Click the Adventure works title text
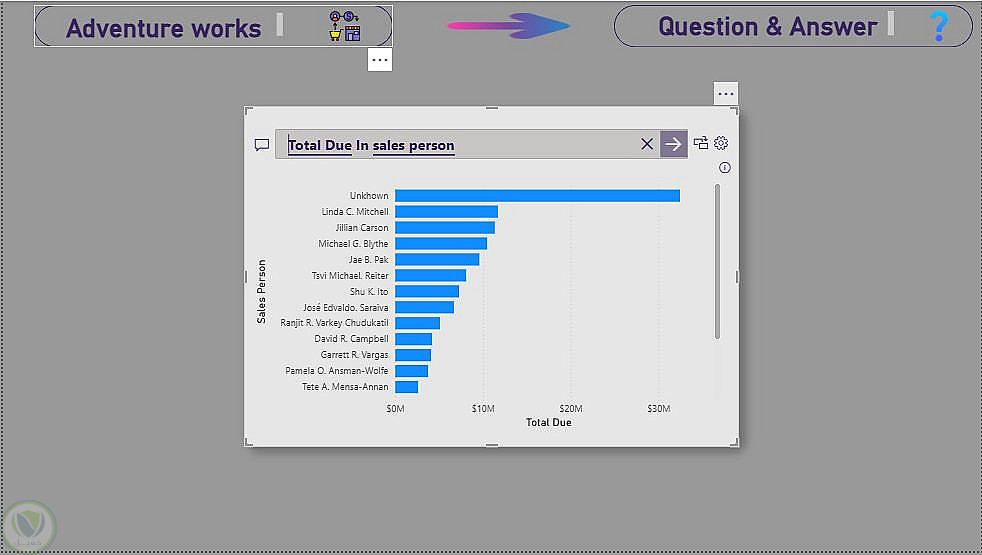982x555 pixels. click(x=163, y=28)
